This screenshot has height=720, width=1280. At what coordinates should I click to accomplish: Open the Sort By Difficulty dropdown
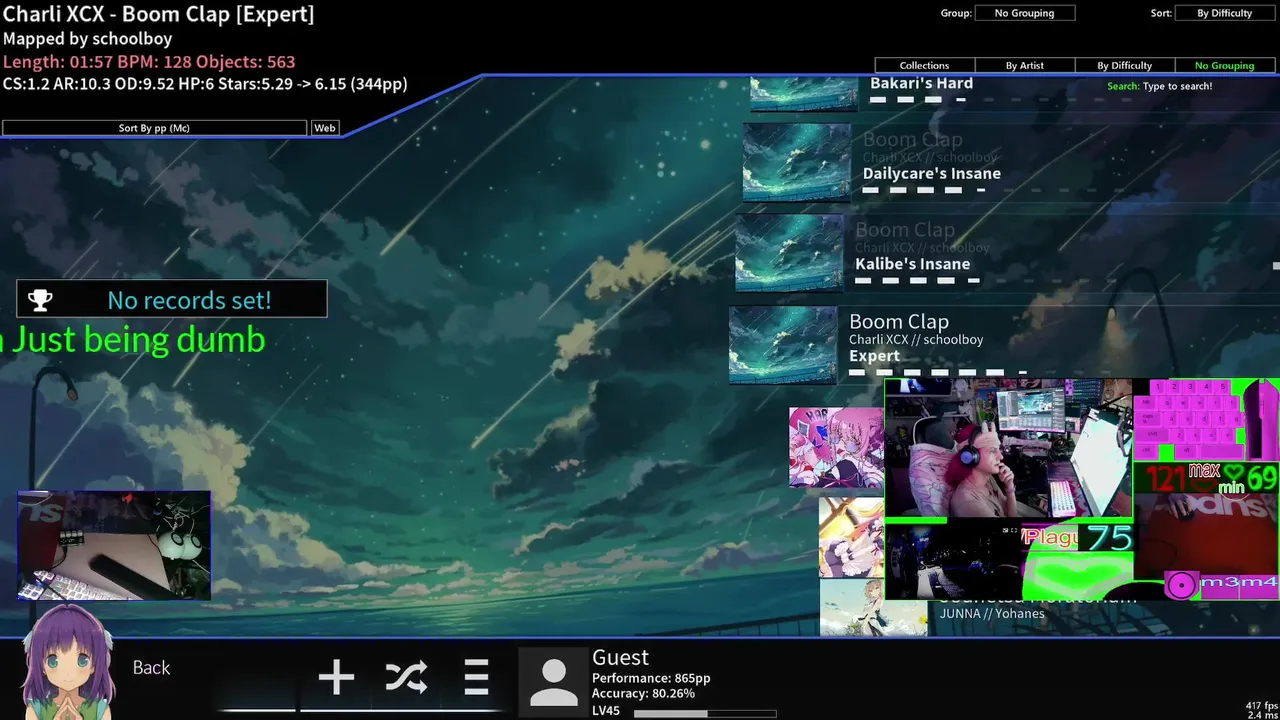[1224, 13]
